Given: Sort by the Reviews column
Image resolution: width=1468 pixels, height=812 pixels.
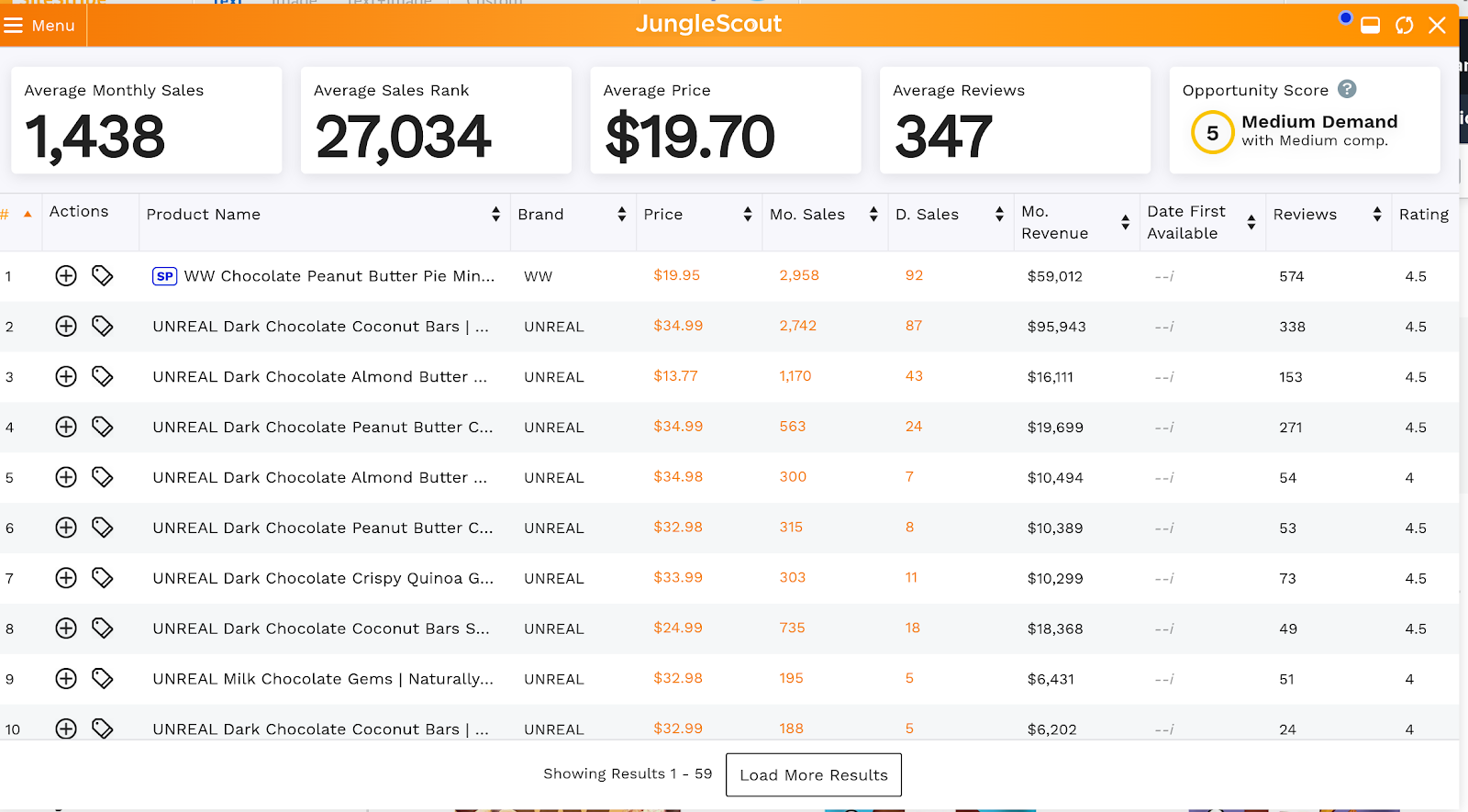Looking at the screenshot, I should (x=1376, y=215).
